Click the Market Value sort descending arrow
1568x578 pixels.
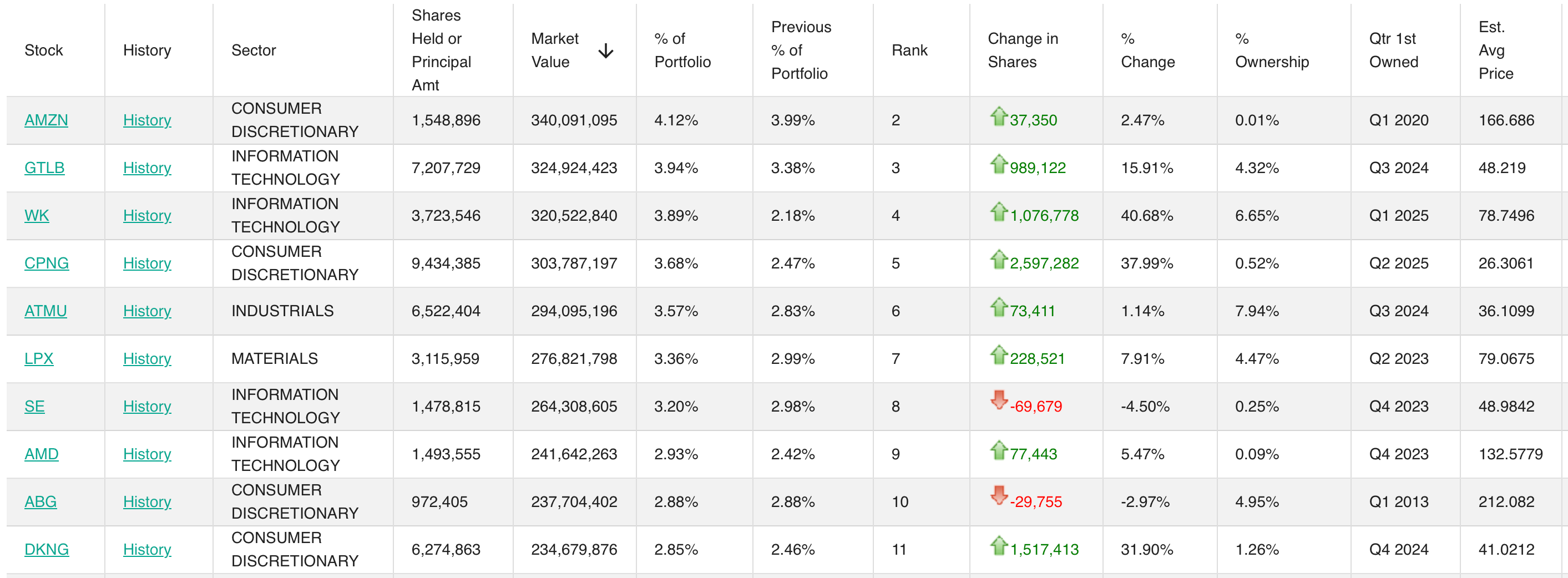pyautogui.click(x=605, y=50)
